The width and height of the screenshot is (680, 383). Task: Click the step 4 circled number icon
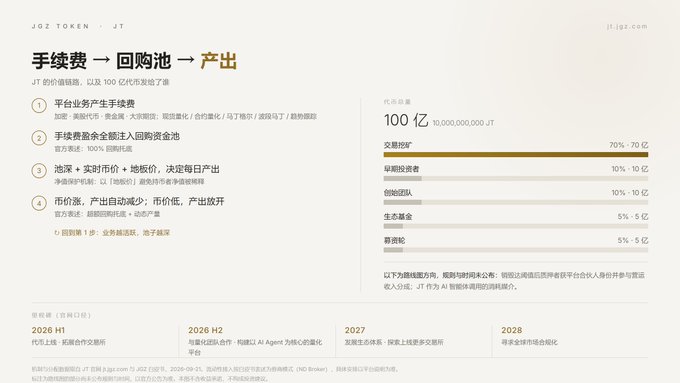coord(39,203)
